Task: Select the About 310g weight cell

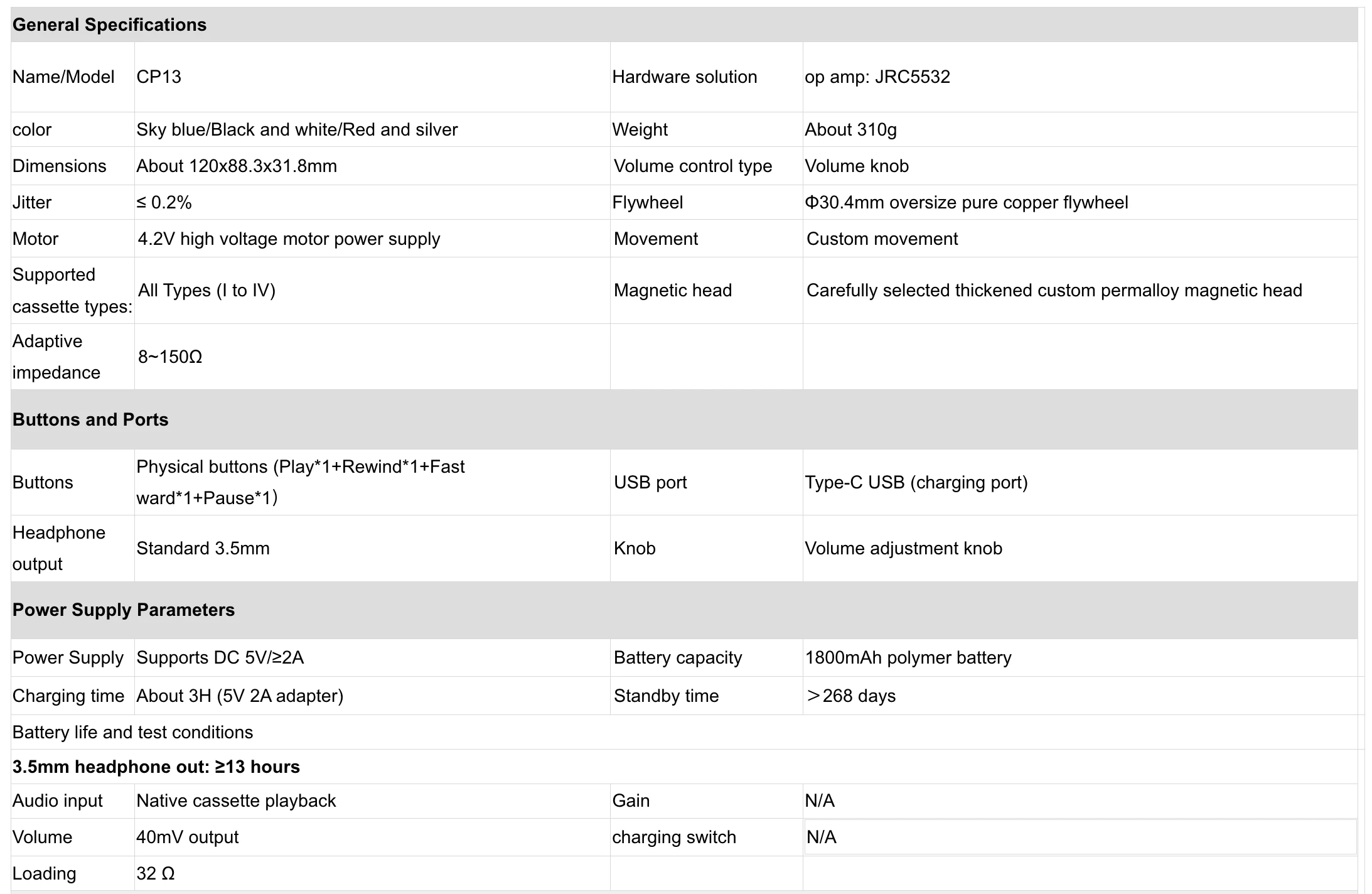Action: click(1080, 129)
